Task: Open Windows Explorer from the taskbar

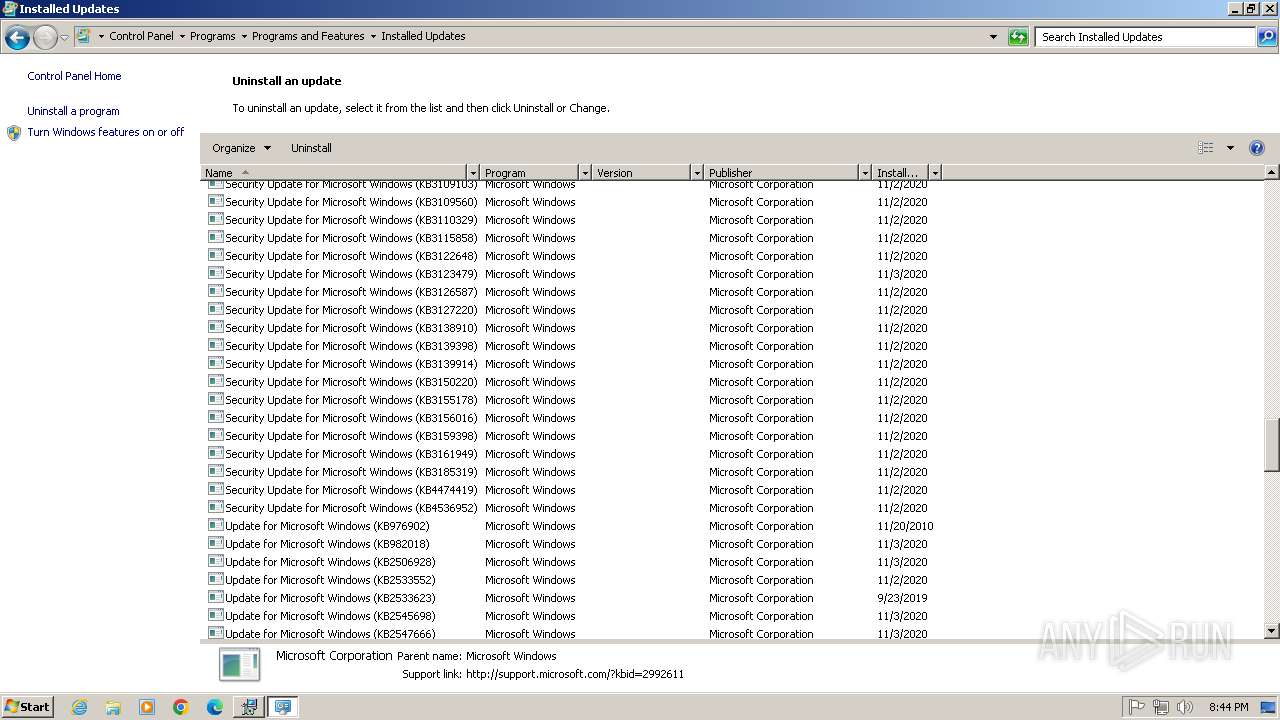Action: pos(113,707)
